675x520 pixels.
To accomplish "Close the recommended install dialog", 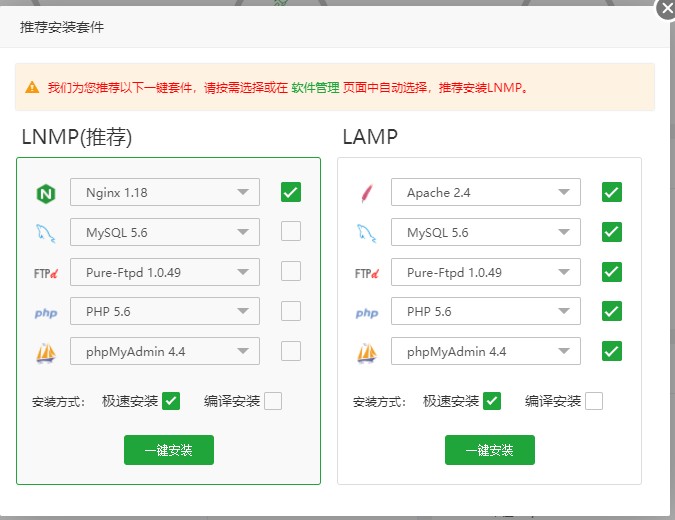I will click(x=666, y=9).
